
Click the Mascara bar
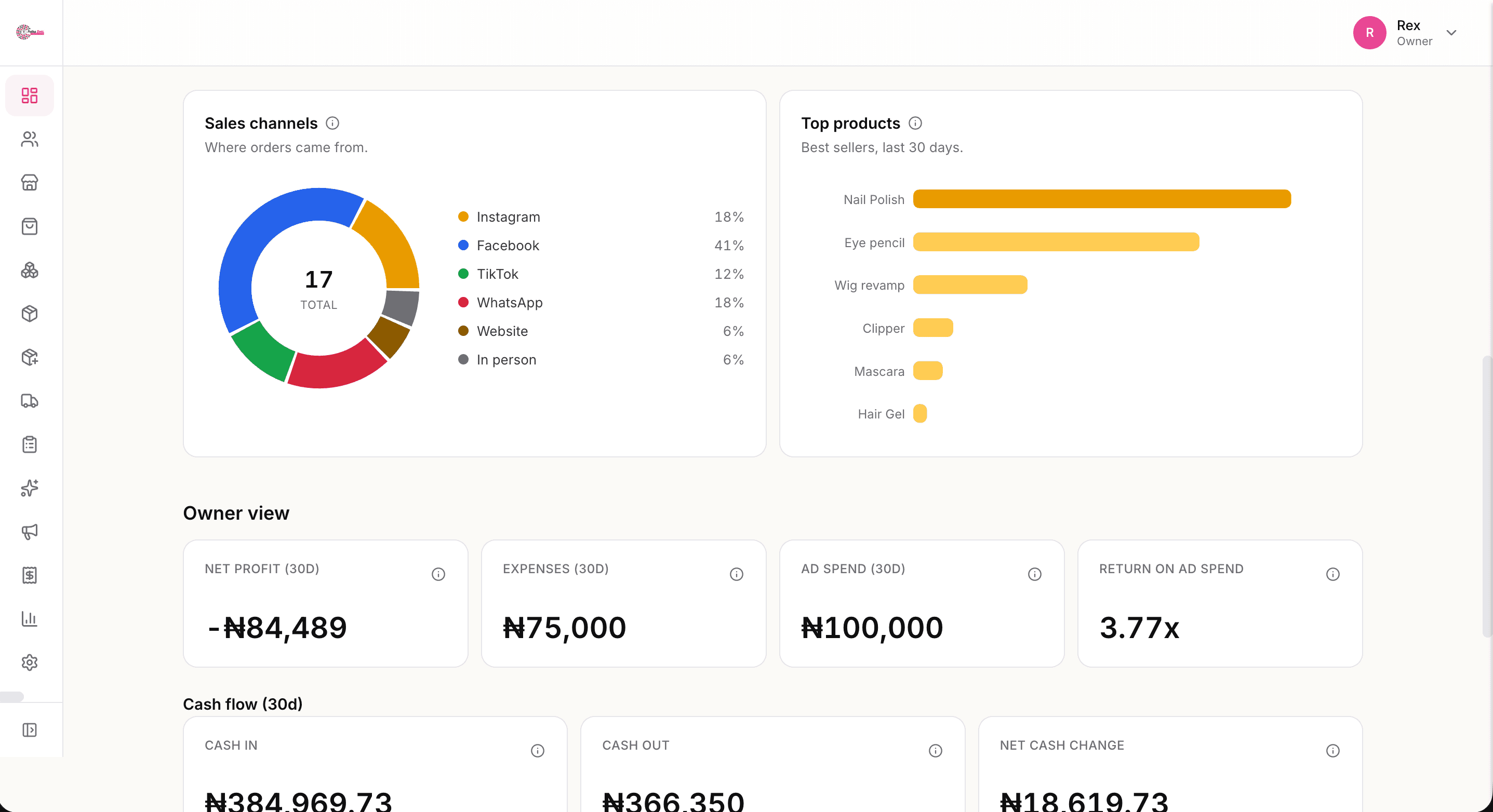click(x=928, y=370)
